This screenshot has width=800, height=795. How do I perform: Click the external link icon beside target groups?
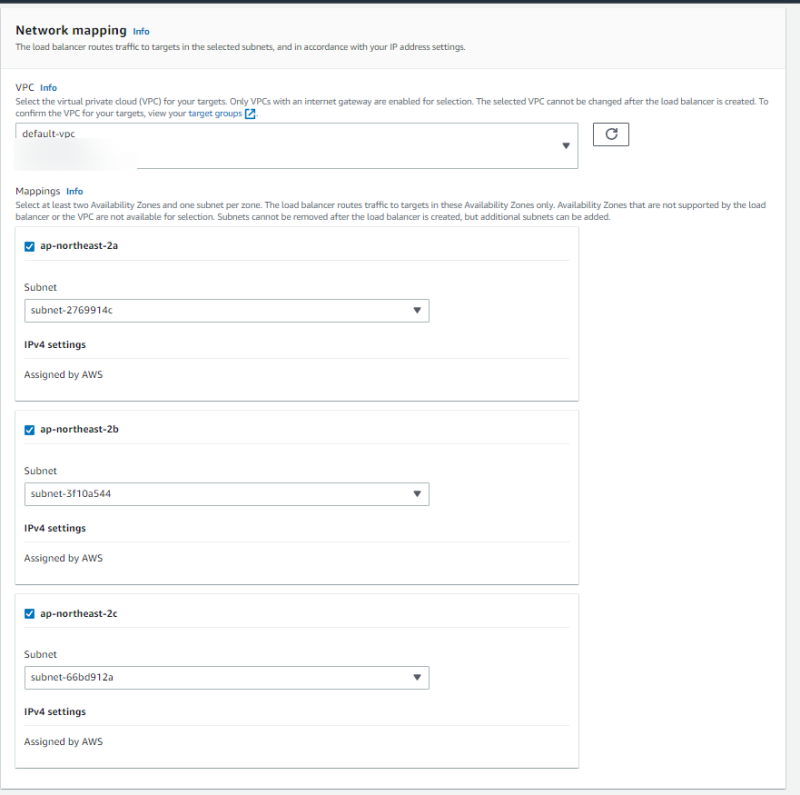pos(250,115)
